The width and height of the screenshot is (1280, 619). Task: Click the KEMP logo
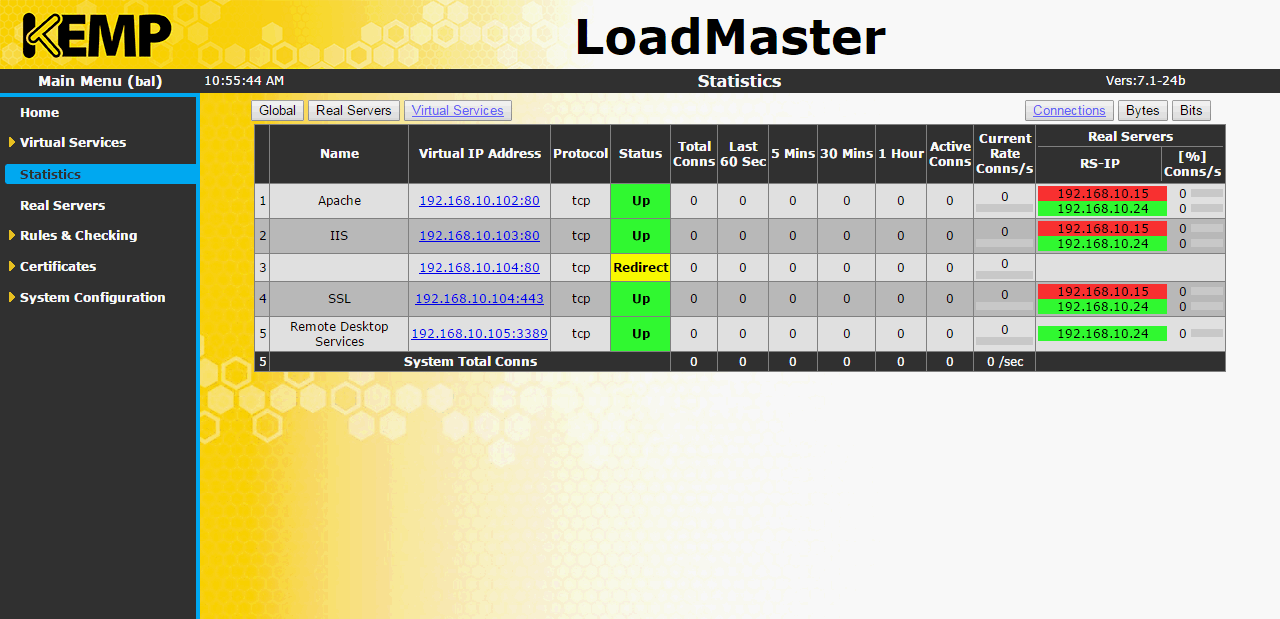click(97, 36)
